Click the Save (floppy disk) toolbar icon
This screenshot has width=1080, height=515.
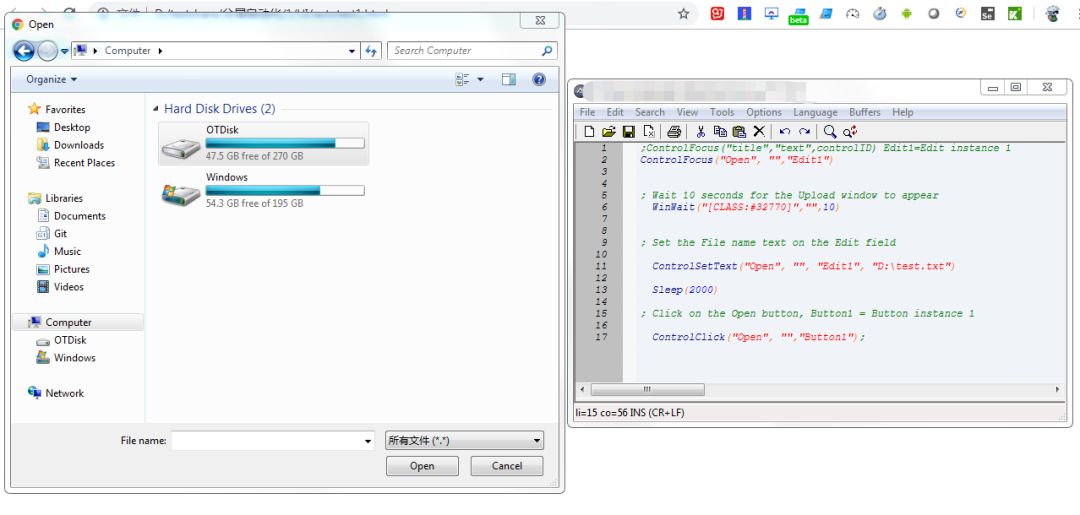(x=629, y=132)
